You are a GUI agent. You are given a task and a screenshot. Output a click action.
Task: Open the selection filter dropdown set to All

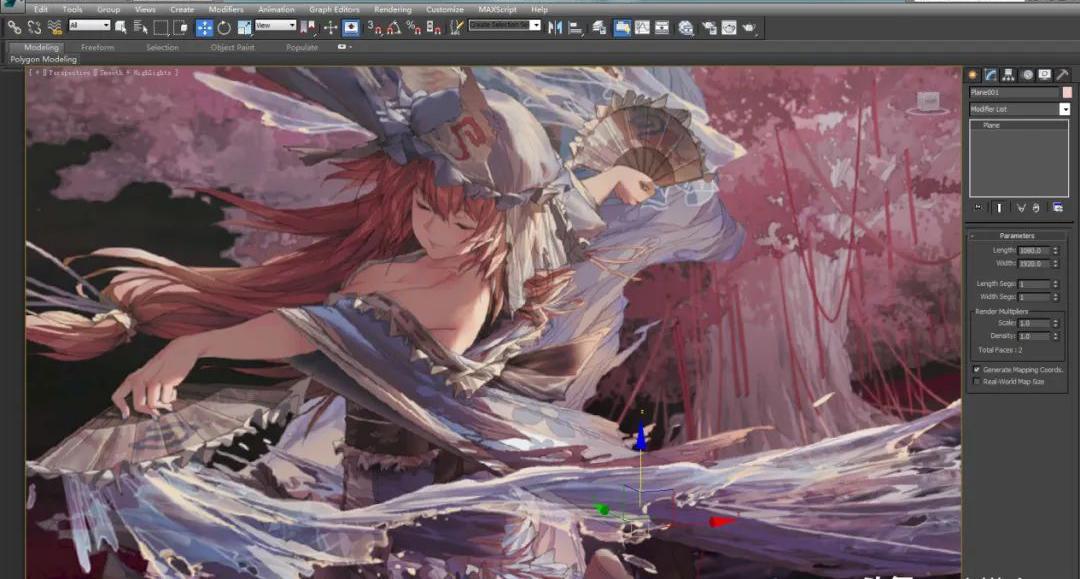point(90,25)
